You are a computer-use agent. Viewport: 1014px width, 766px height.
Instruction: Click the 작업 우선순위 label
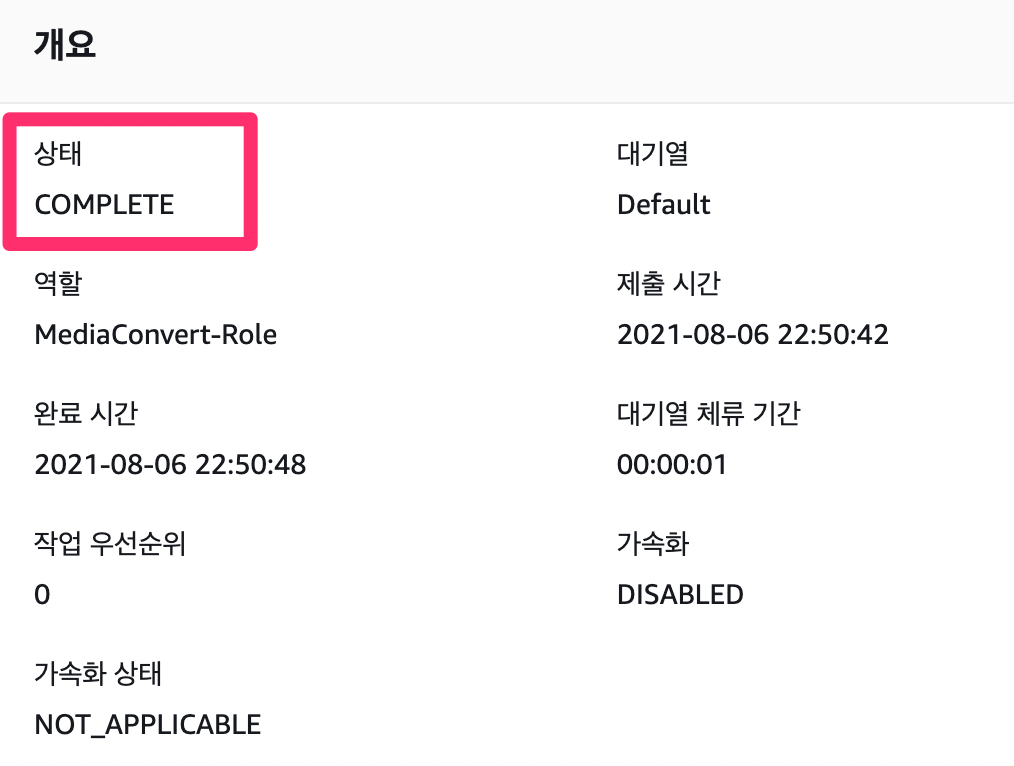[x=109, y=543]
